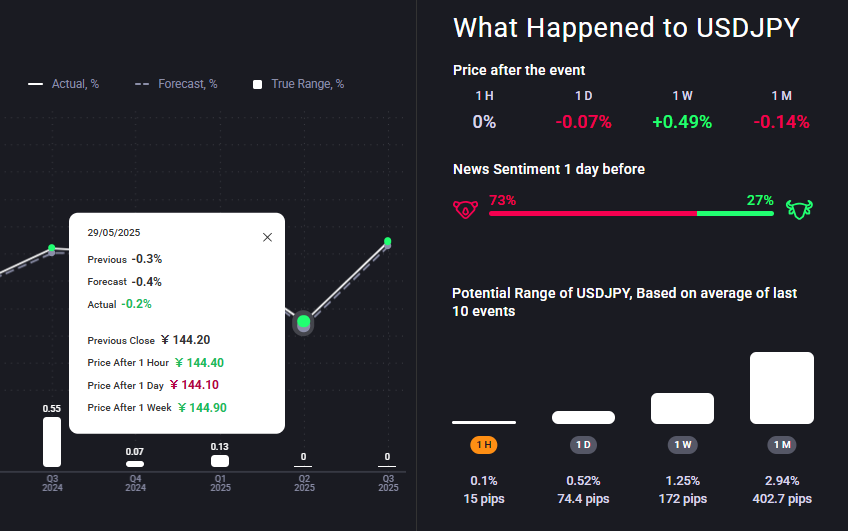The width and height of the screenshot is (848, 531).
Task: Toggle the Actual, % legend series
Action: (63, 84)
